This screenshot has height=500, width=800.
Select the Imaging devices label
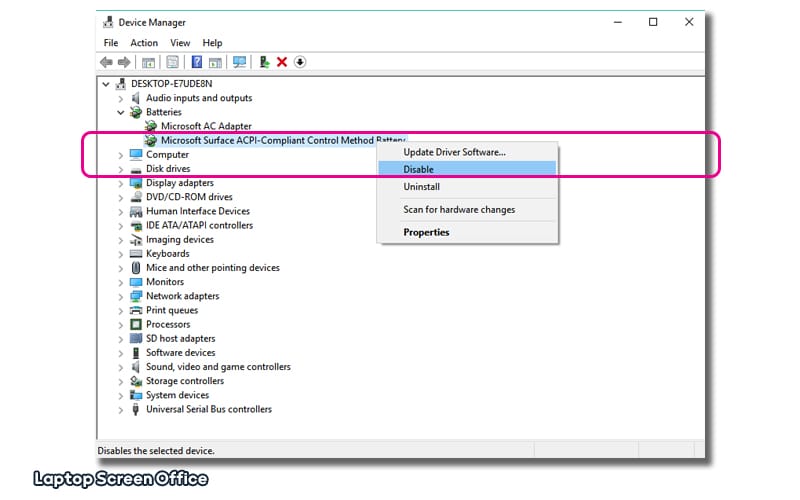click(180, 239)
